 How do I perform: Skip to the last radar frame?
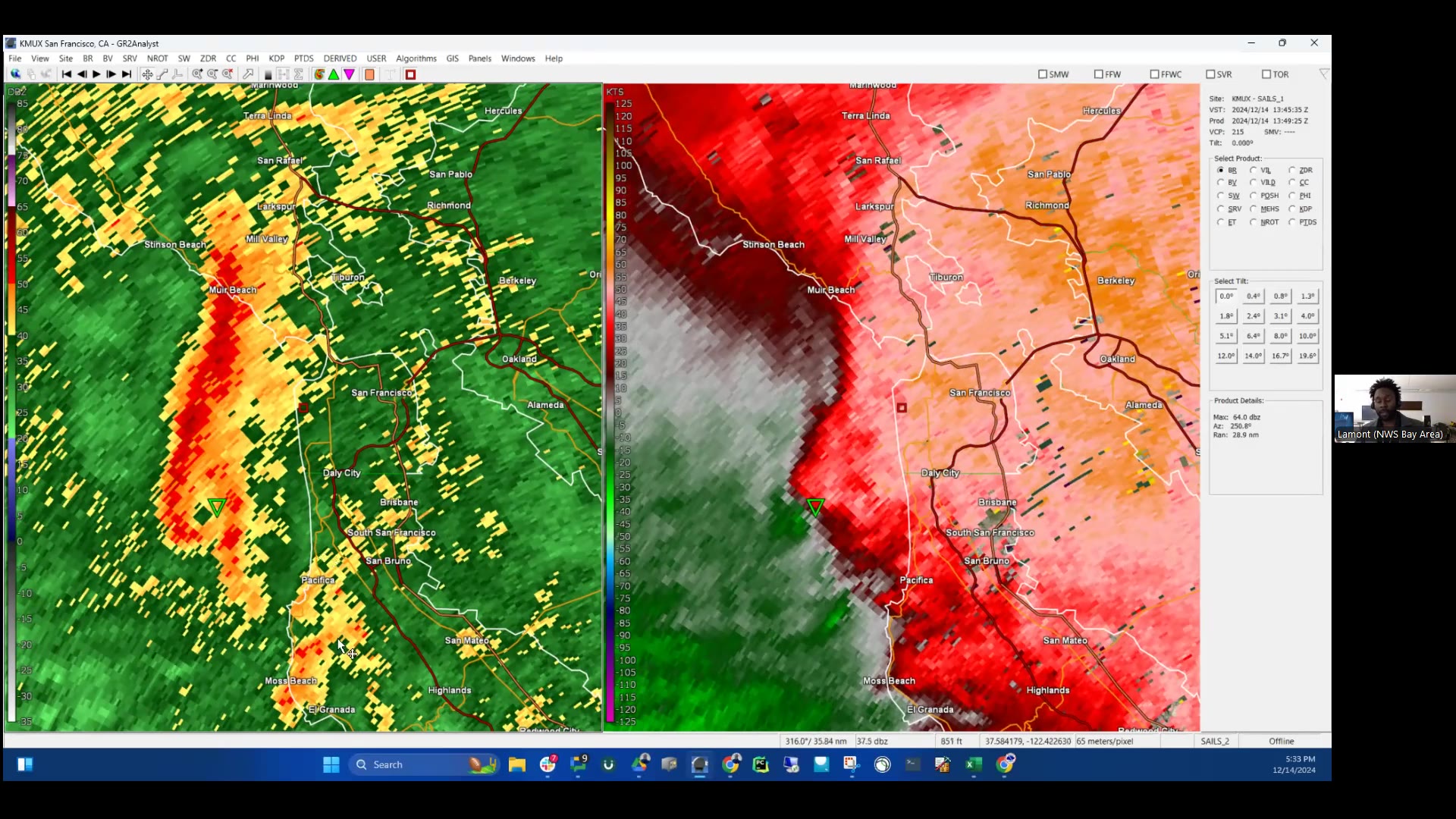click(126, 74)
